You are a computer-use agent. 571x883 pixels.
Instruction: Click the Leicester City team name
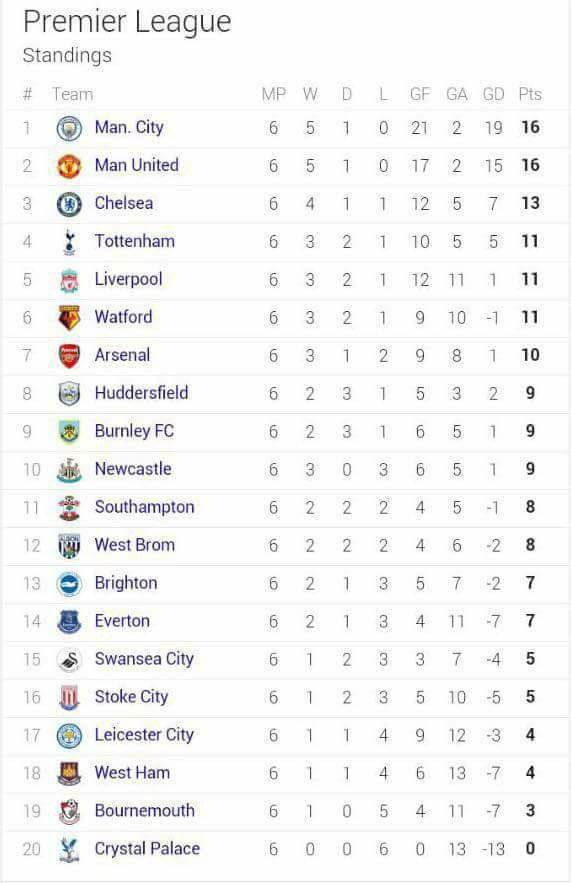(144, 734)
